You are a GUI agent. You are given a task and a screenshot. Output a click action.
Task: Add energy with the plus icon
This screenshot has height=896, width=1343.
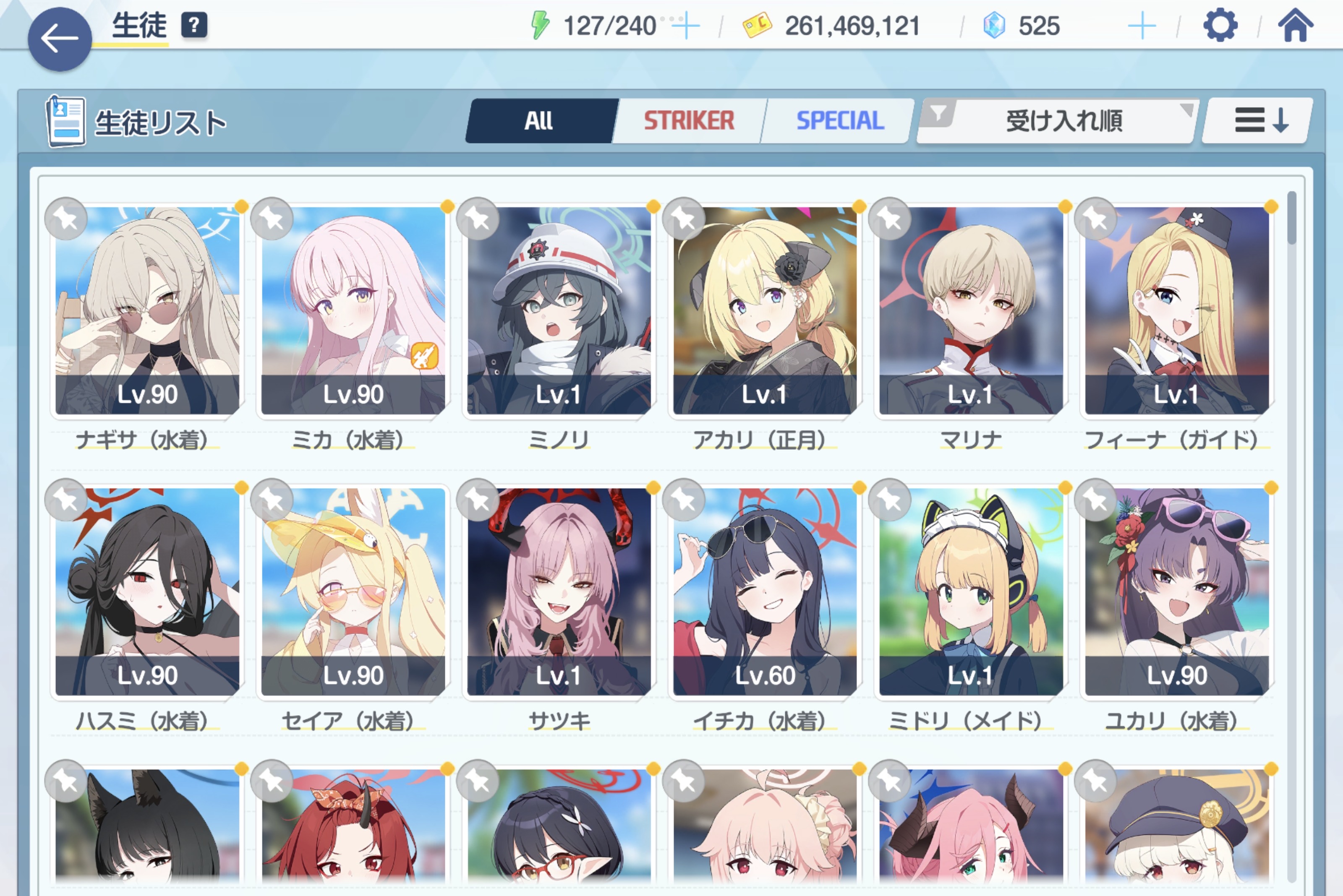coord(685,26)
